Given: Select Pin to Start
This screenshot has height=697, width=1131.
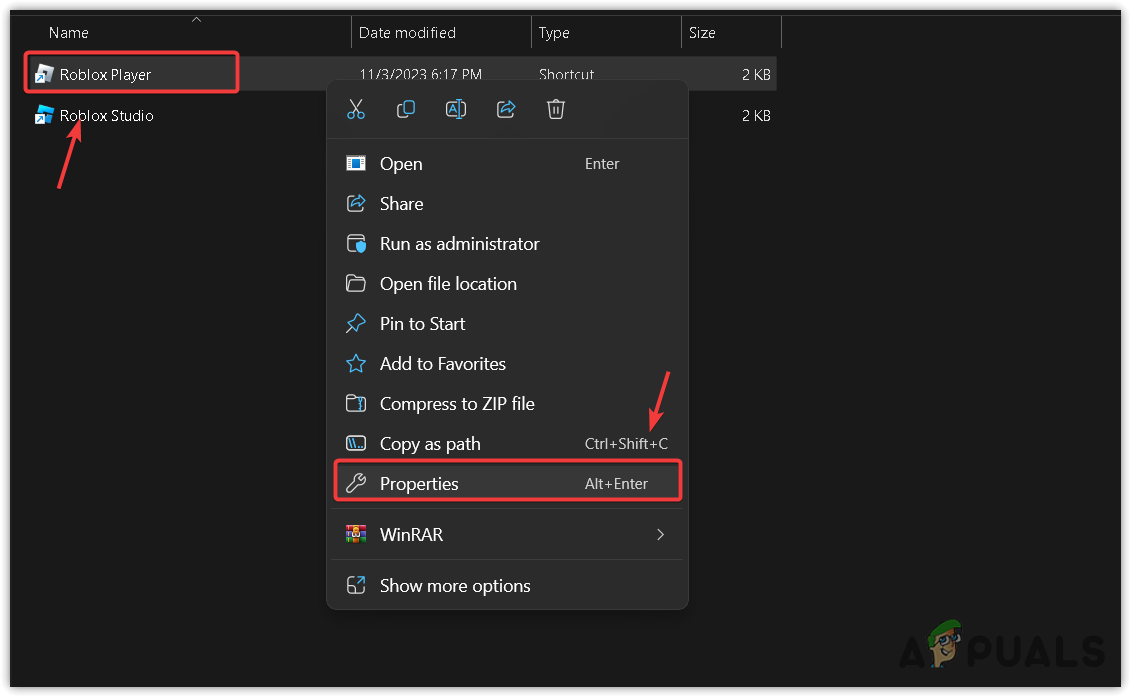Looking at the screenshot, I should (x=507, y=324).
